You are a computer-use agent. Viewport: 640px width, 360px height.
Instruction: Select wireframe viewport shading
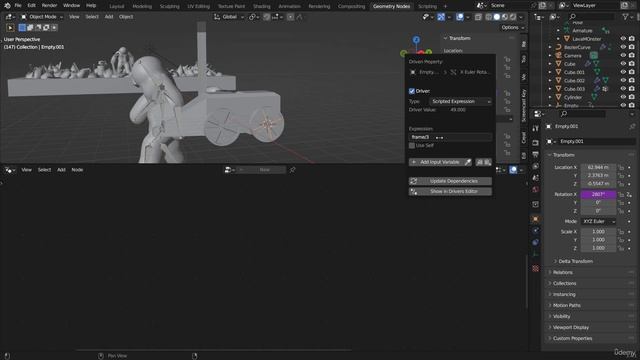[489, 17]
